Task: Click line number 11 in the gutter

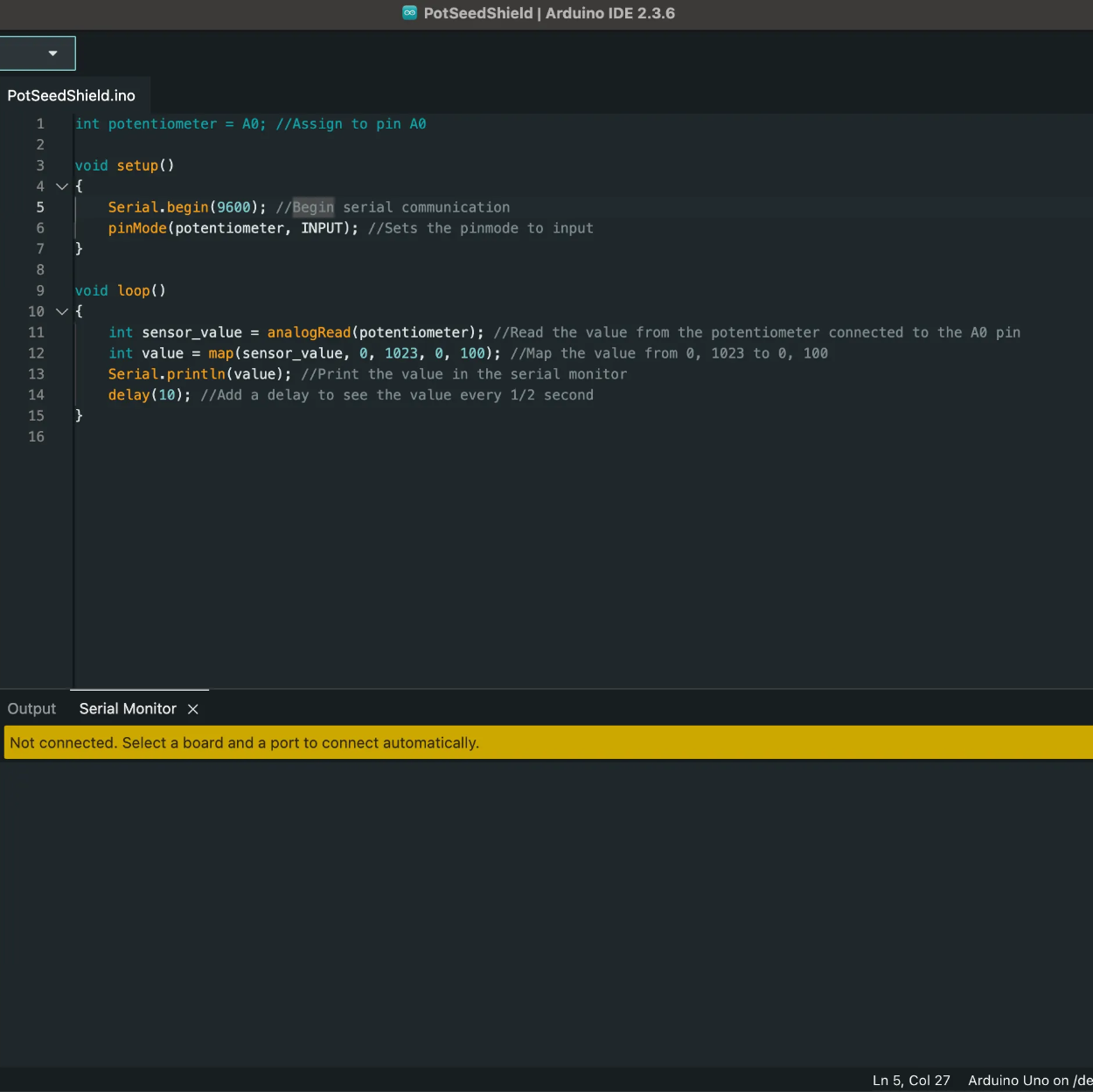Action: pos(36,332)
